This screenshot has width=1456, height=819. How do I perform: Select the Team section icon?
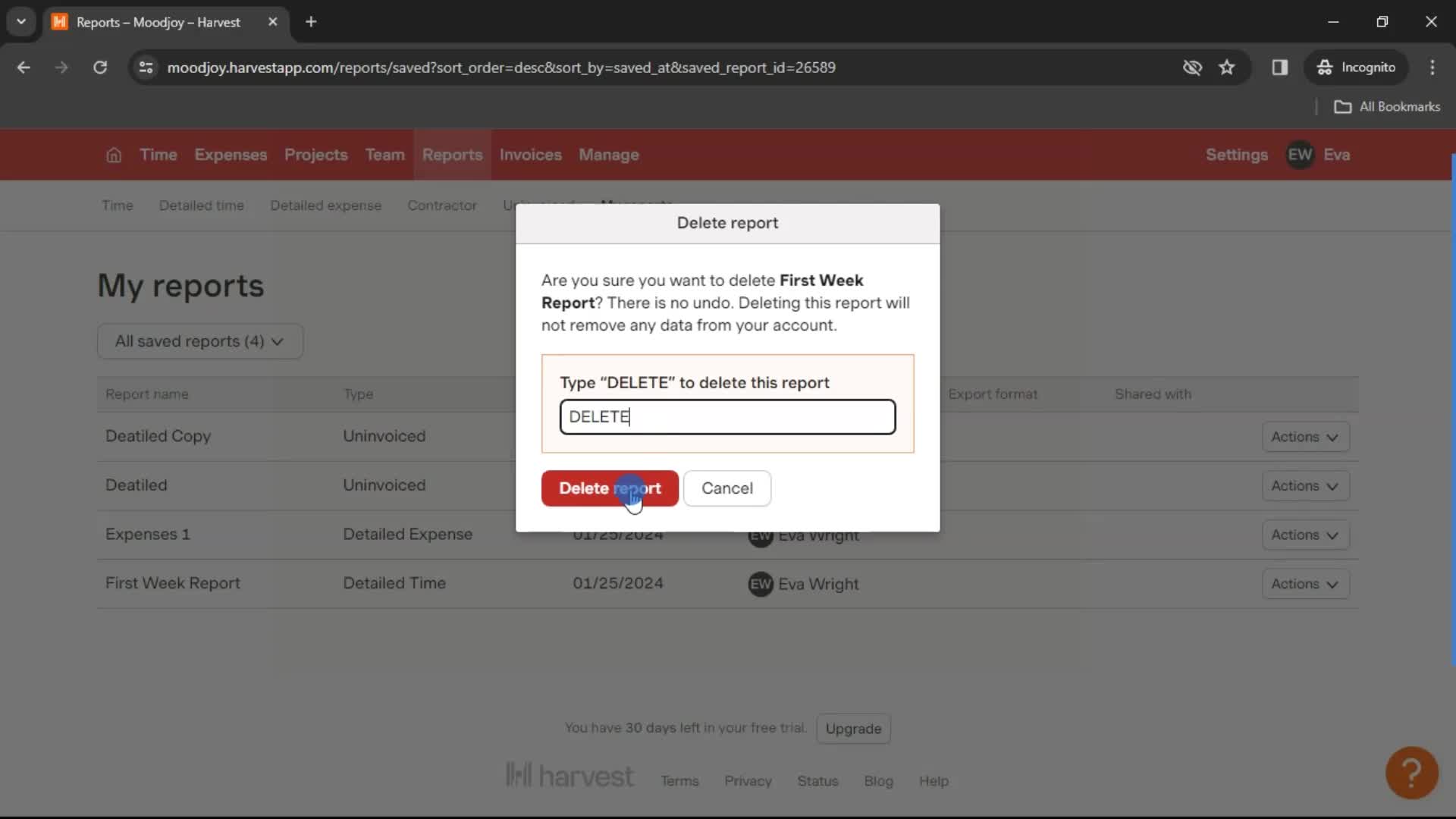pyautogui.click(x=385, y=155)
